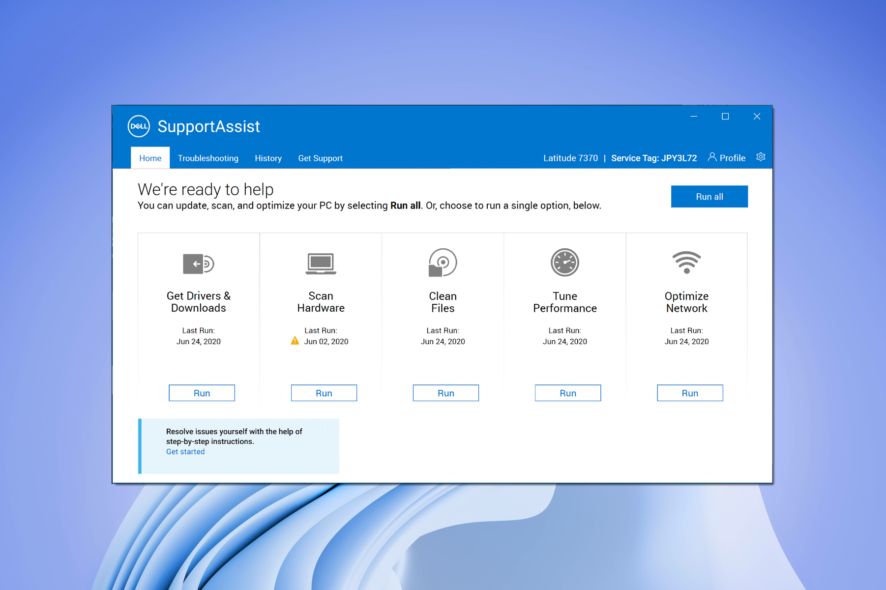Run the Clean Files option
This screenshot has width=886, height=590.
click(x=446, y=393)
